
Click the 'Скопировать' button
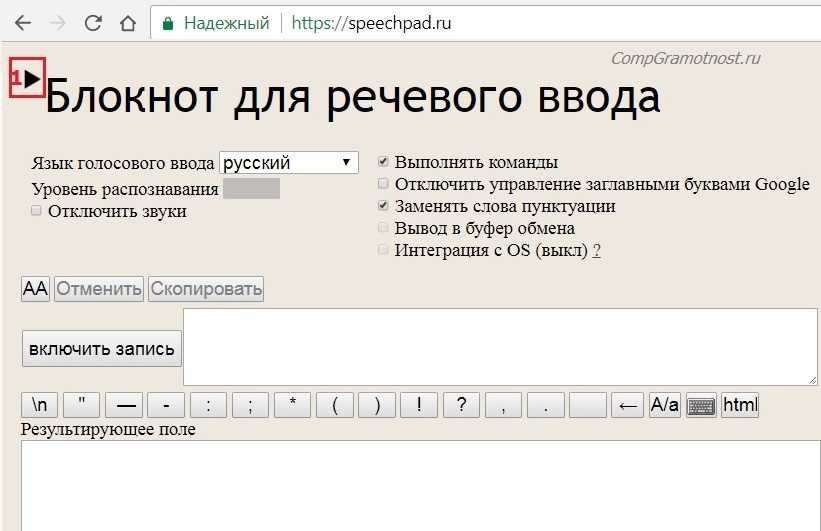tap(206, 289)
